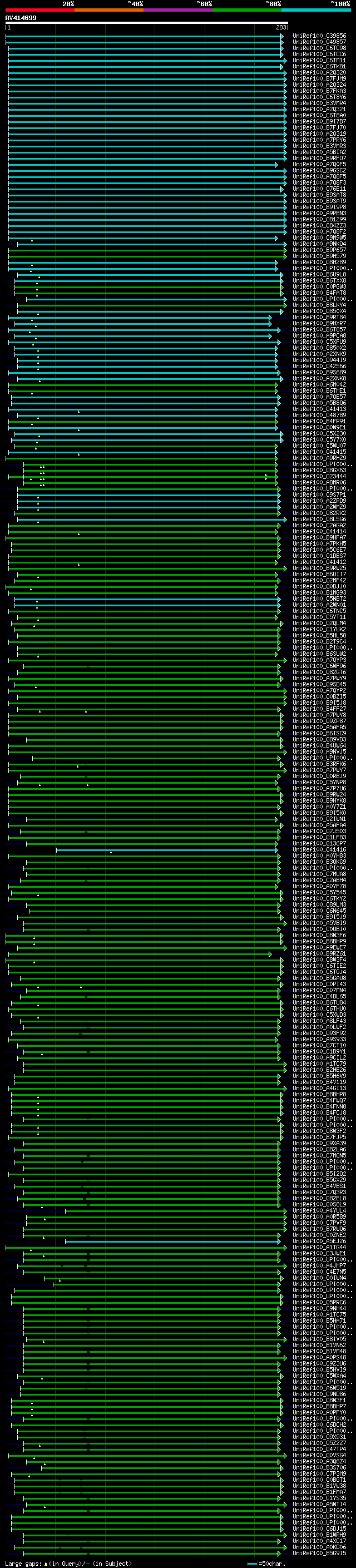Open hit UniRef100_O49857

point(319,42)
